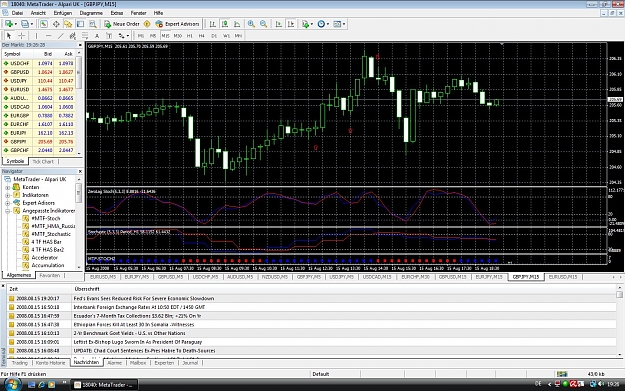Image resolution: width=625 pixels, height=391 pixels.
Task: Open the periods clock icon
Action: tap(321, 24)
